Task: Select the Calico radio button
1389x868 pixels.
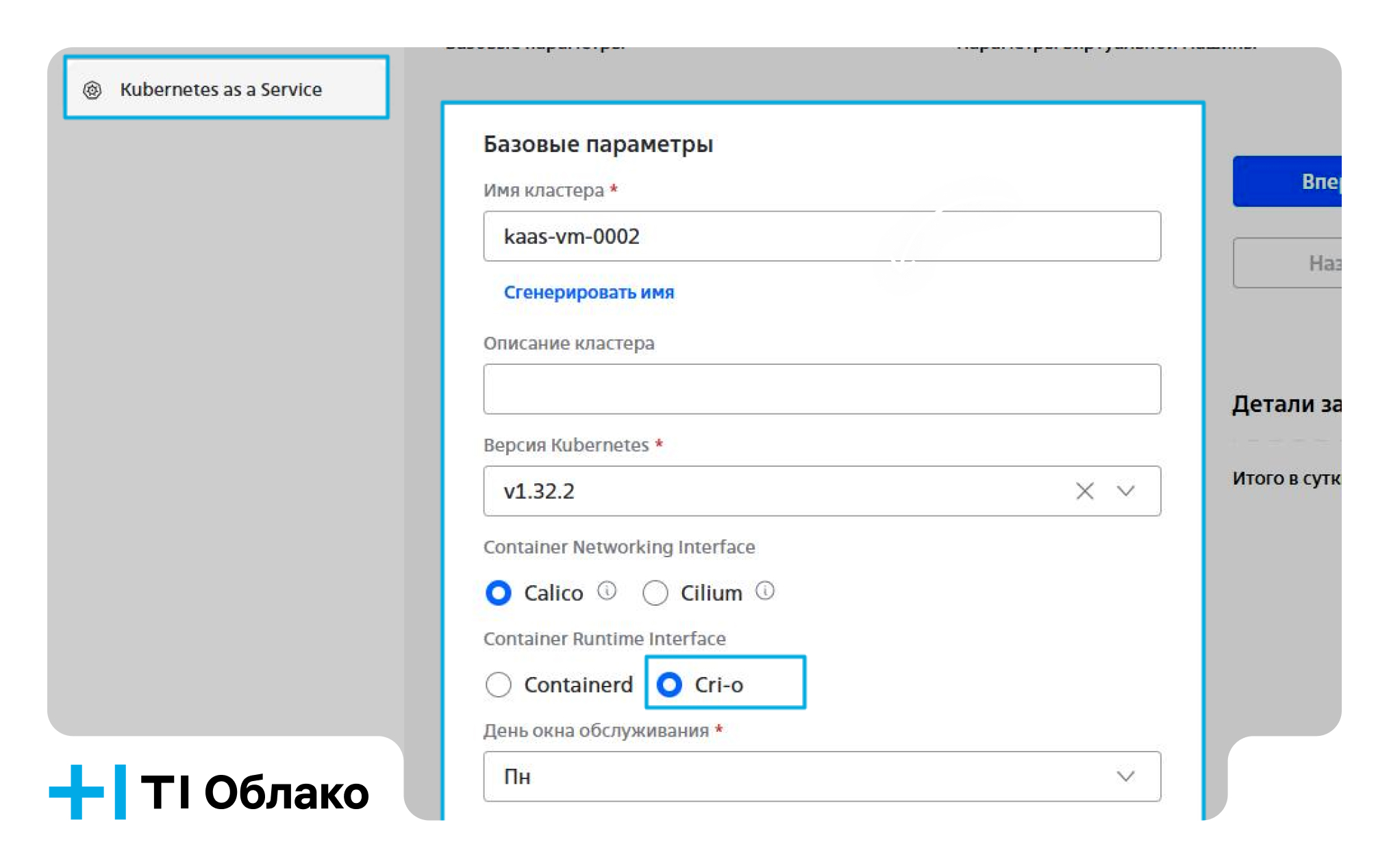Action: coord(499,593)
